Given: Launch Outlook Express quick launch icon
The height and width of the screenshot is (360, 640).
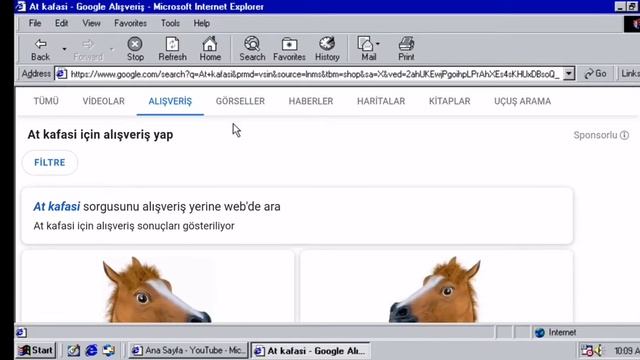Looking at the screenshot, I should pyautogui.click(x=109, y=350).
